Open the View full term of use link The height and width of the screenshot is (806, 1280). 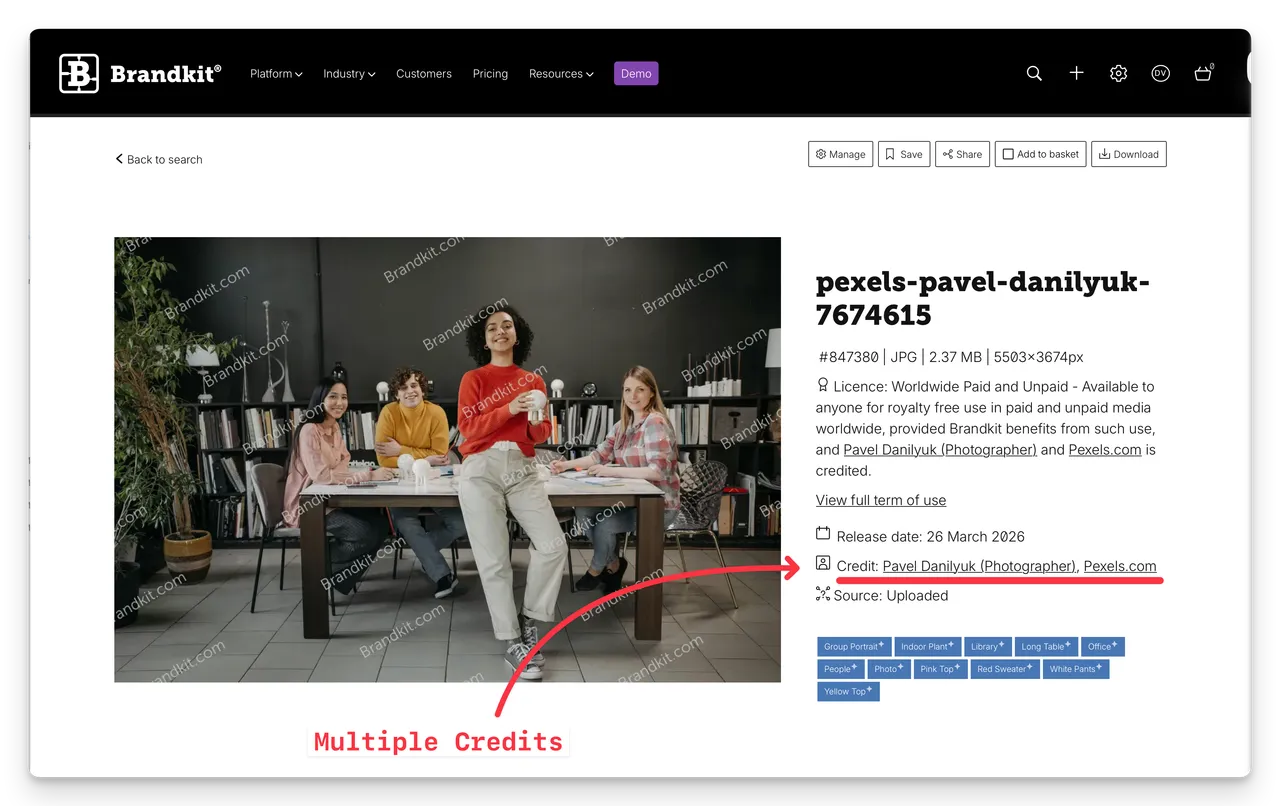(880, 500)
